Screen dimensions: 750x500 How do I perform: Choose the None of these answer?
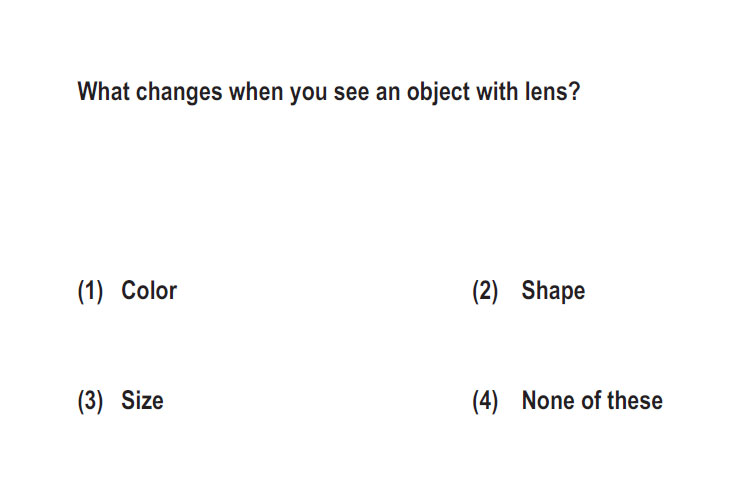[592, 400]
